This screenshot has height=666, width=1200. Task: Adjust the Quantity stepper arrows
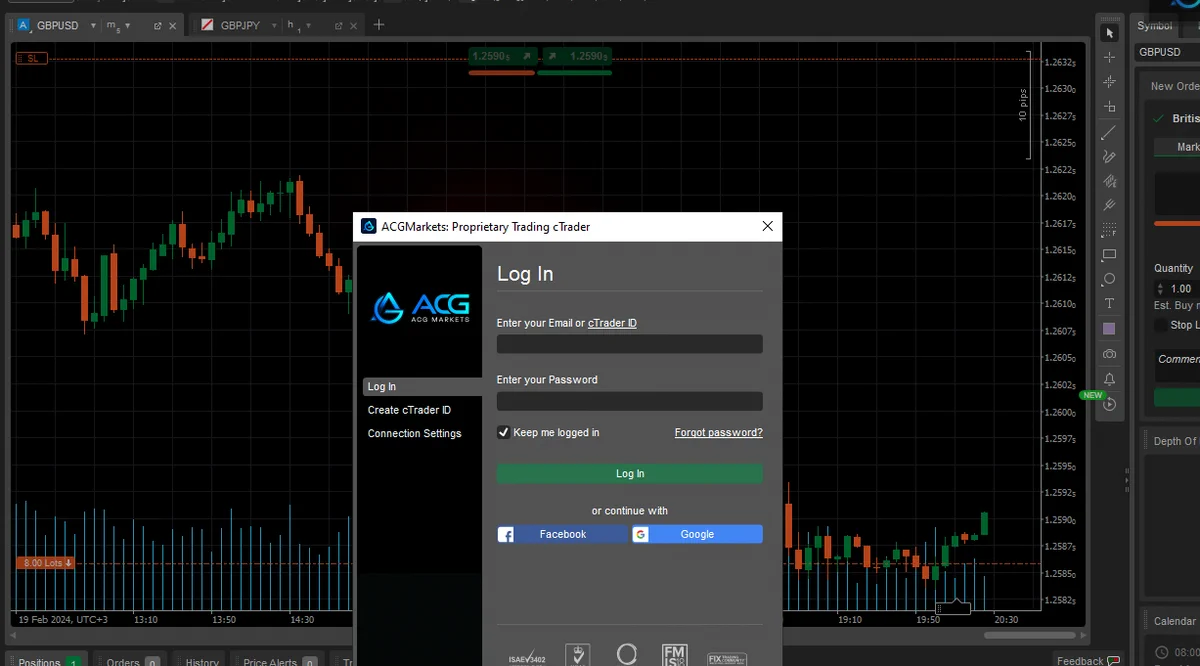[1160, 289]
